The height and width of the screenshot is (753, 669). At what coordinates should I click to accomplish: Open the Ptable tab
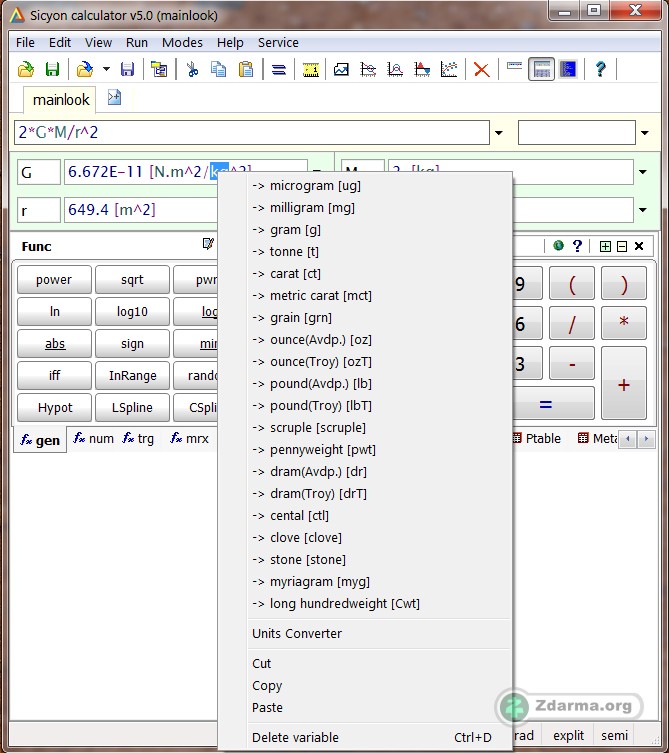[537, 438]
